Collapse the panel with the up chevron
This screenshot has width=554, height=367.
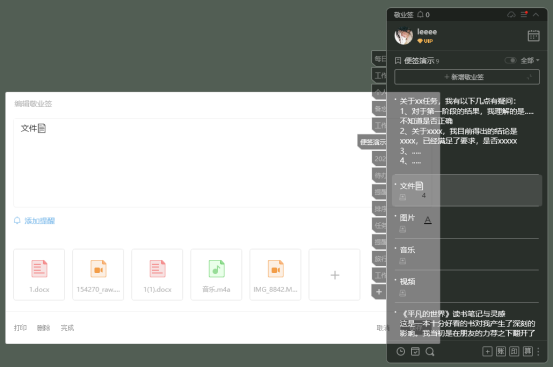pyautogui.click(x=536, y=14)
